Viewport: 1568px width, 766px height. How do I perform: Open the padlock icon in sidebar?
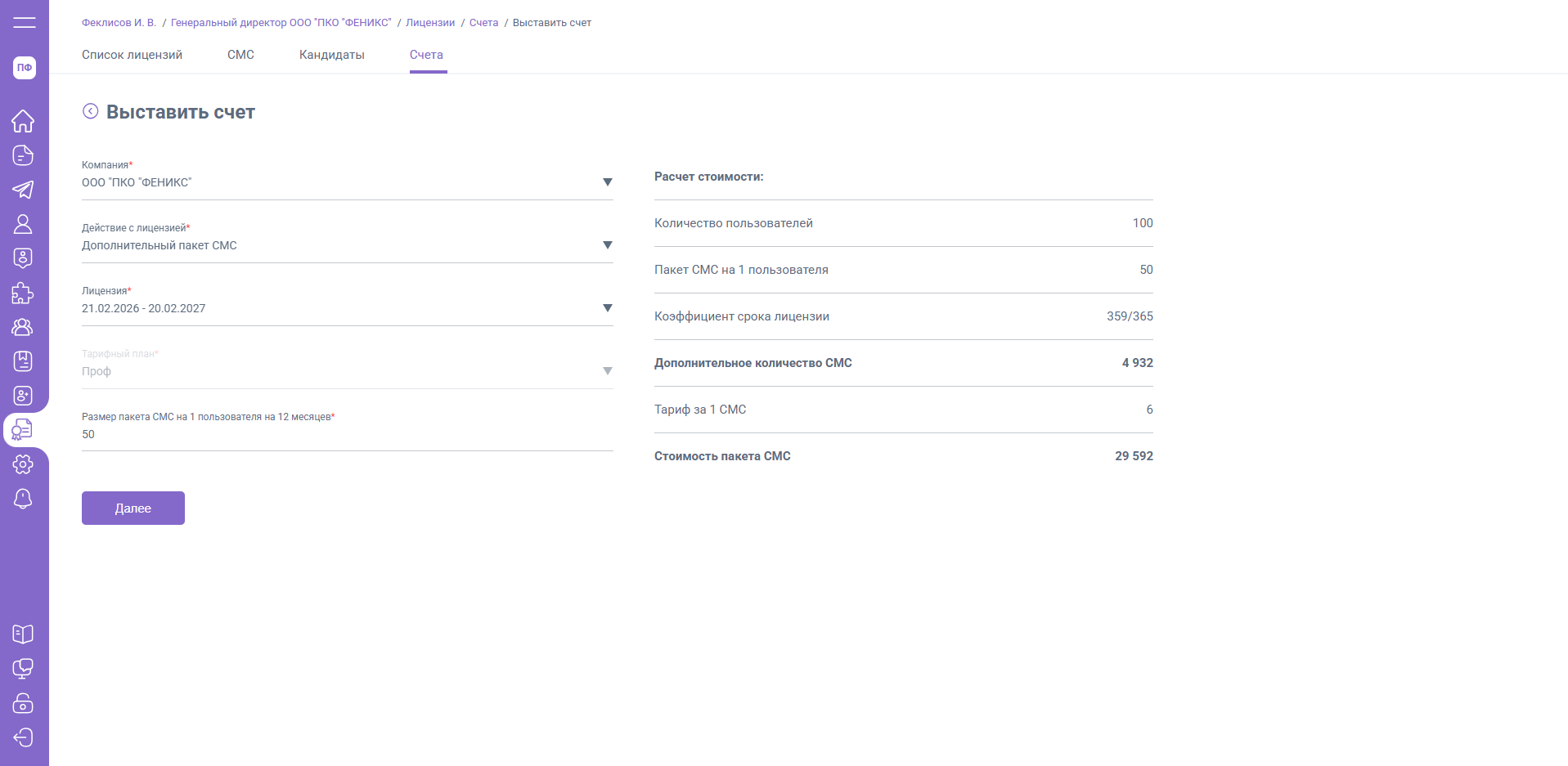[x=23, y=703]
